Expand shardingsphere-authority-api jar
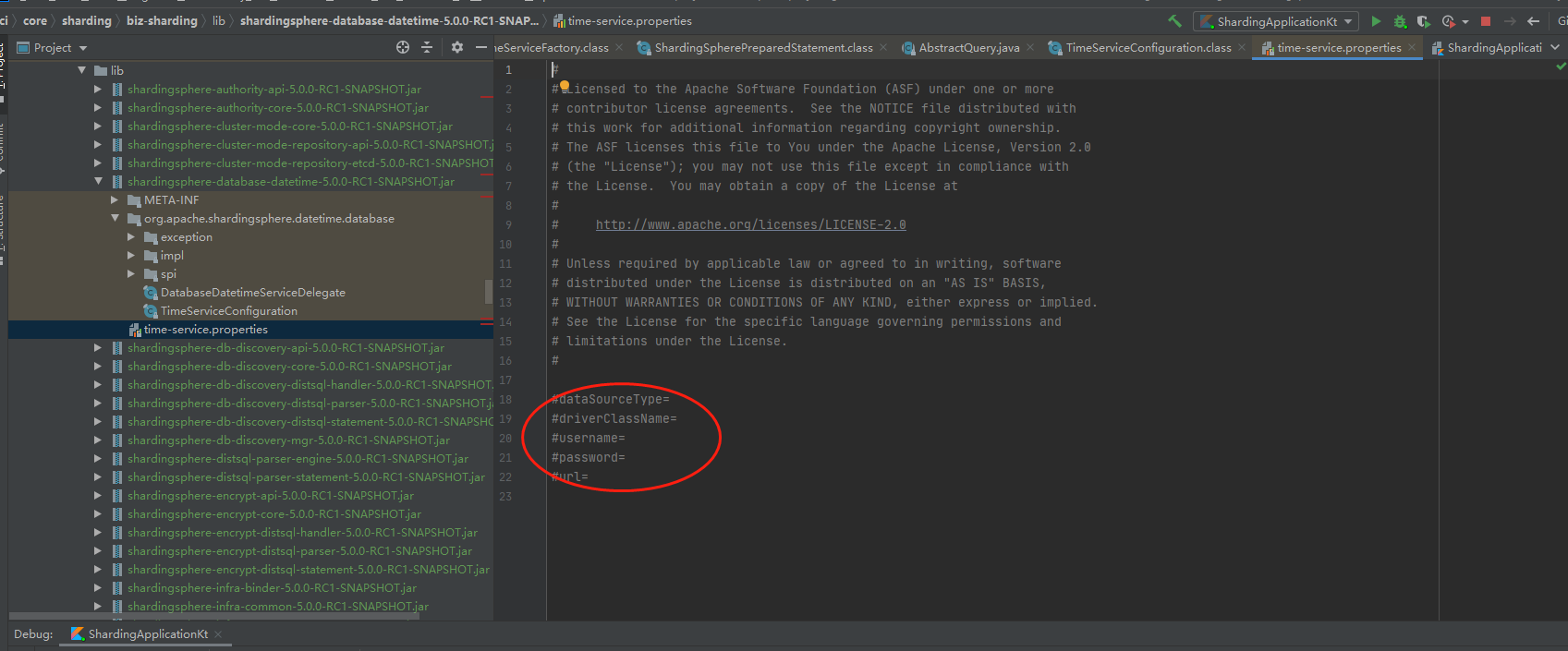Viewport: 1568px width, 651px height. tap(98, 89)
